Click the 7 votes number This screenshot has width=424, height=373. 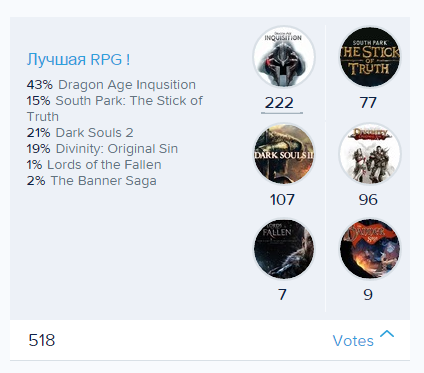point(282,295)
